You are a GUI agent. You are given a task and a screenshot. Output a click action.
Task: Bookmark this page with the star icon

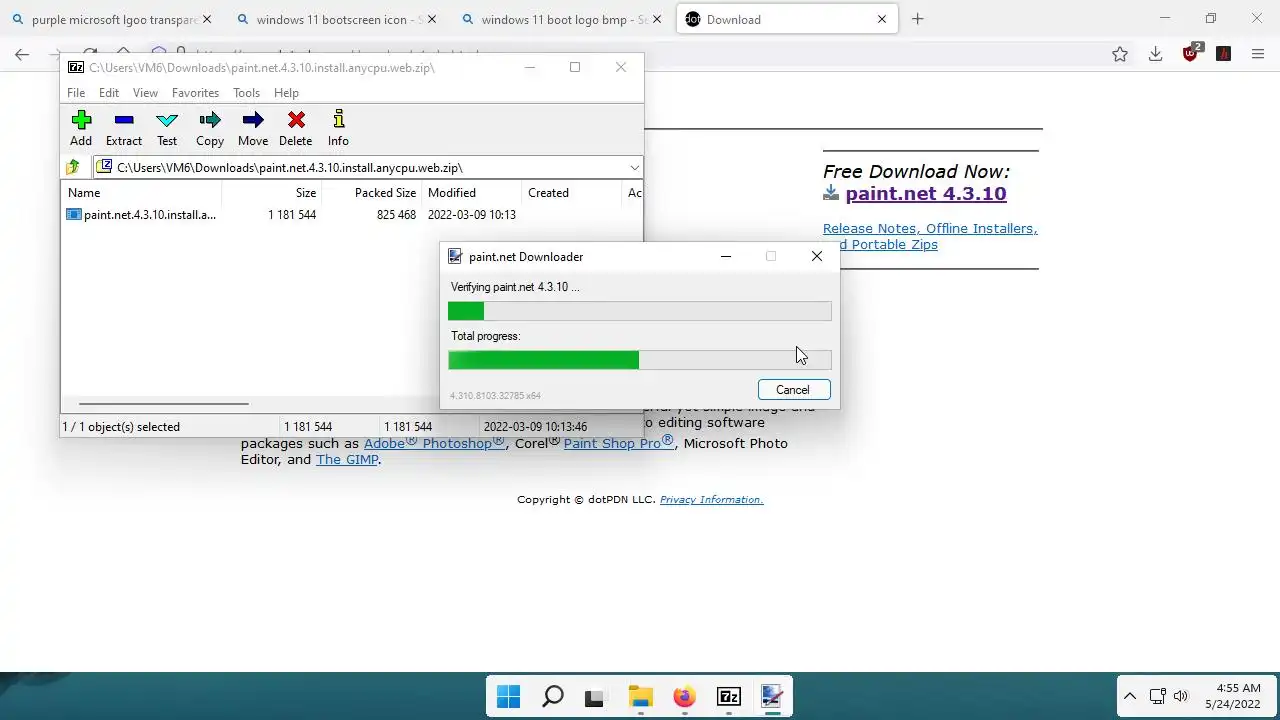(x=1120, y=54)
